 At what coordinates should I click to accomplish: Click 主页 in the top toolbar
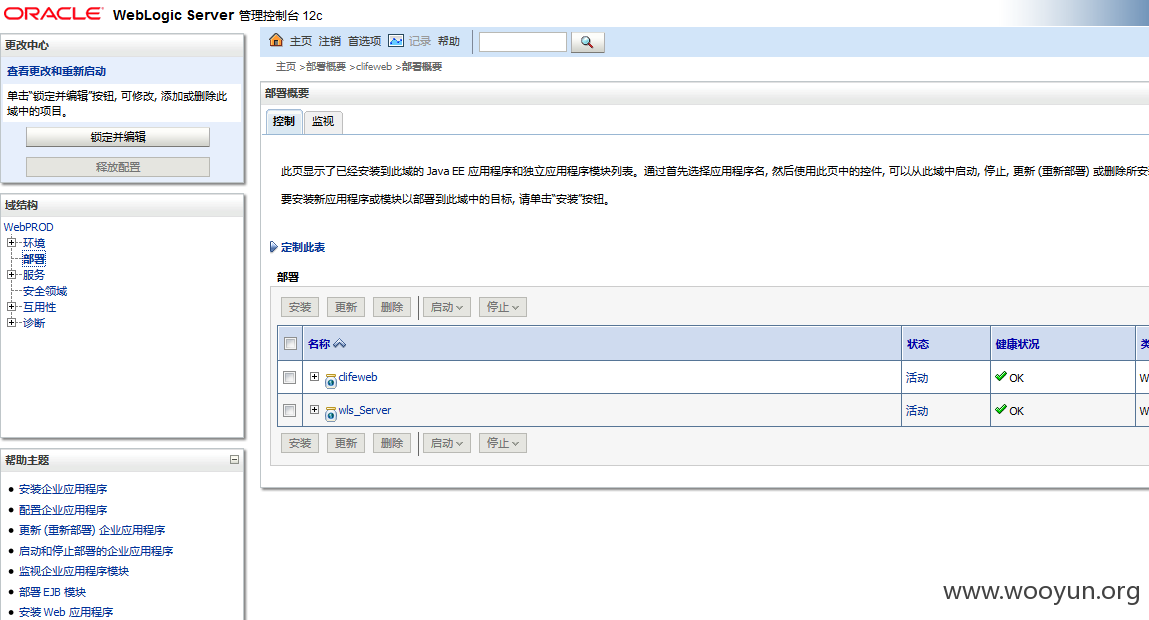tap(300, 41)
